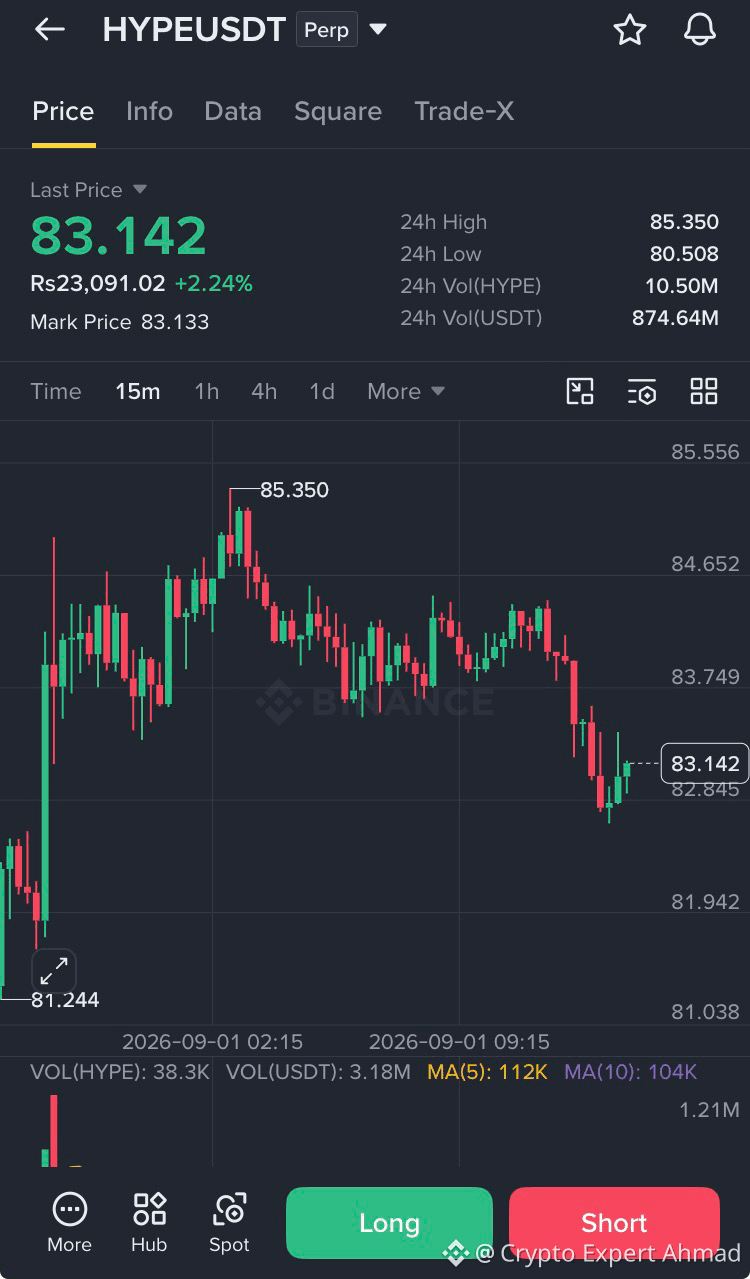Expand chart to fullscreen icon
The image size is (750, 1279).
pos(54,970)
